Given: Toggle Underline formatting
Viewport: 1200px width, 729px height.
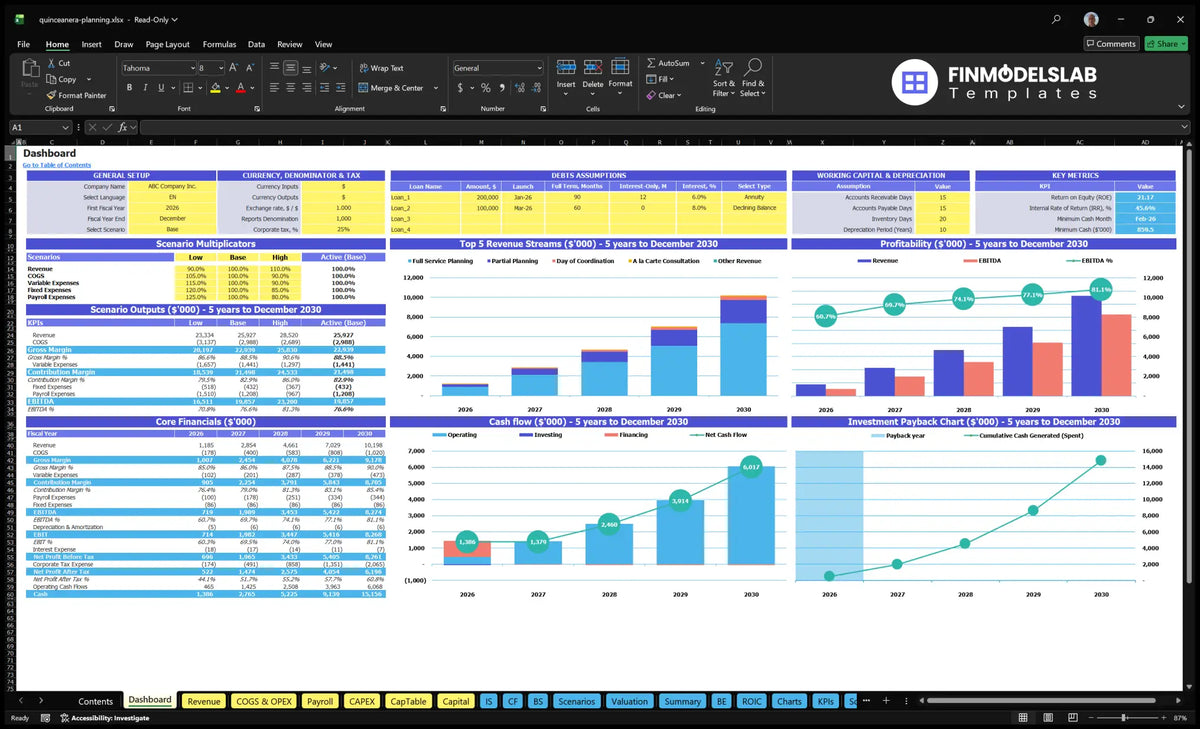Looking at the screenshot, I should point(162,88).
